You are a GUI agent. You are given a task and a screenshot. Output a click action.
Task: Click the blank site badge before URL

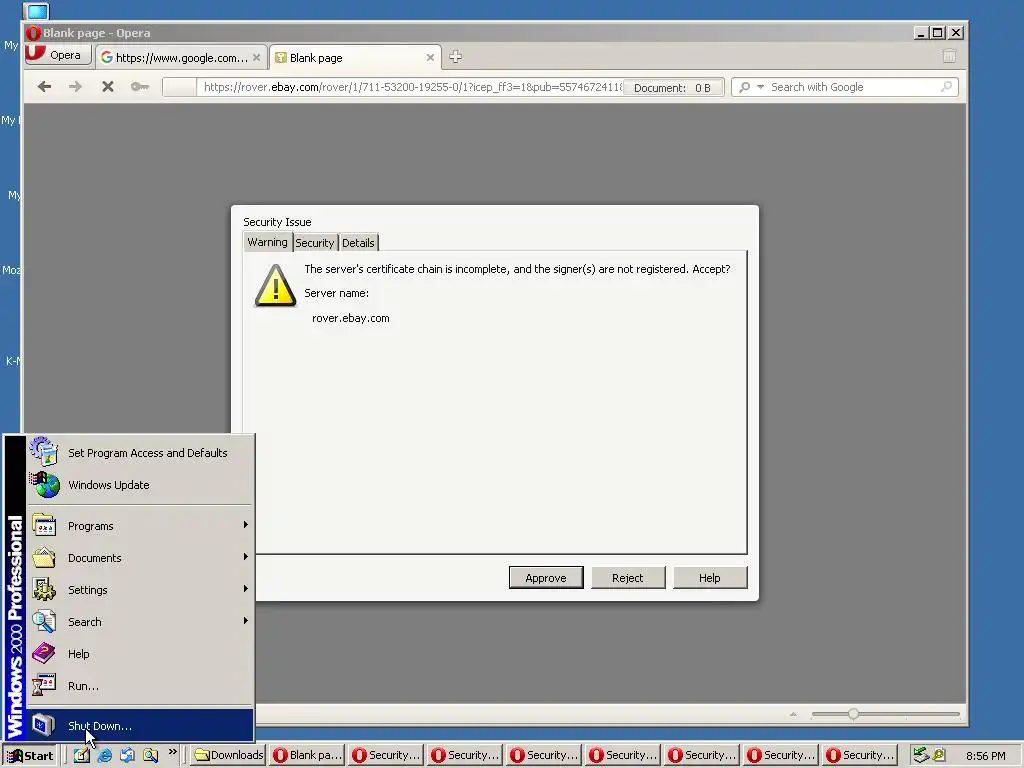[180, 87]
